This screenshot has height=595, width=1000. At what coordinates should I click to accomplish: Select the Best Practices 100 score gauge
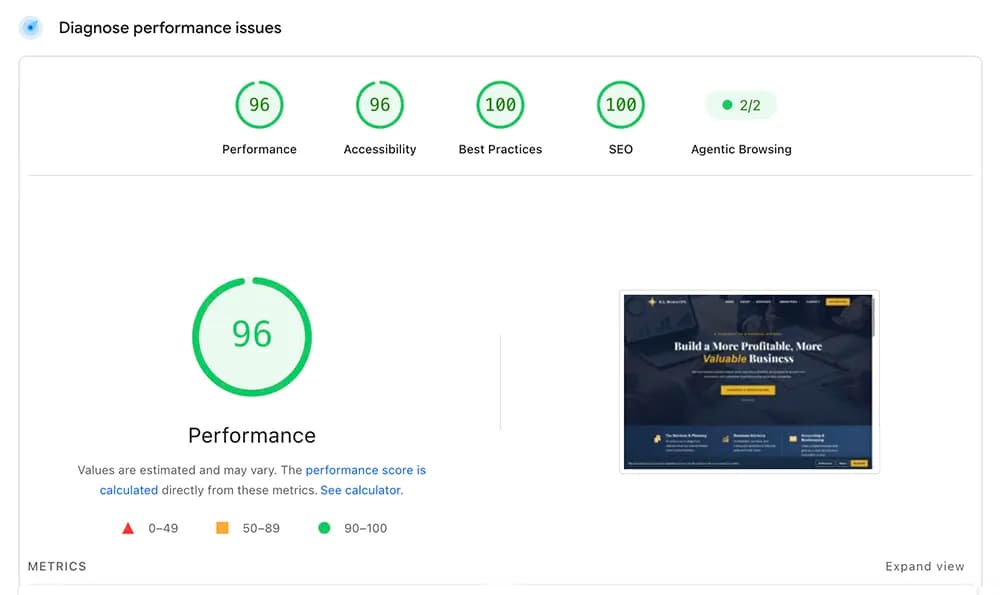tap(500, 105)
